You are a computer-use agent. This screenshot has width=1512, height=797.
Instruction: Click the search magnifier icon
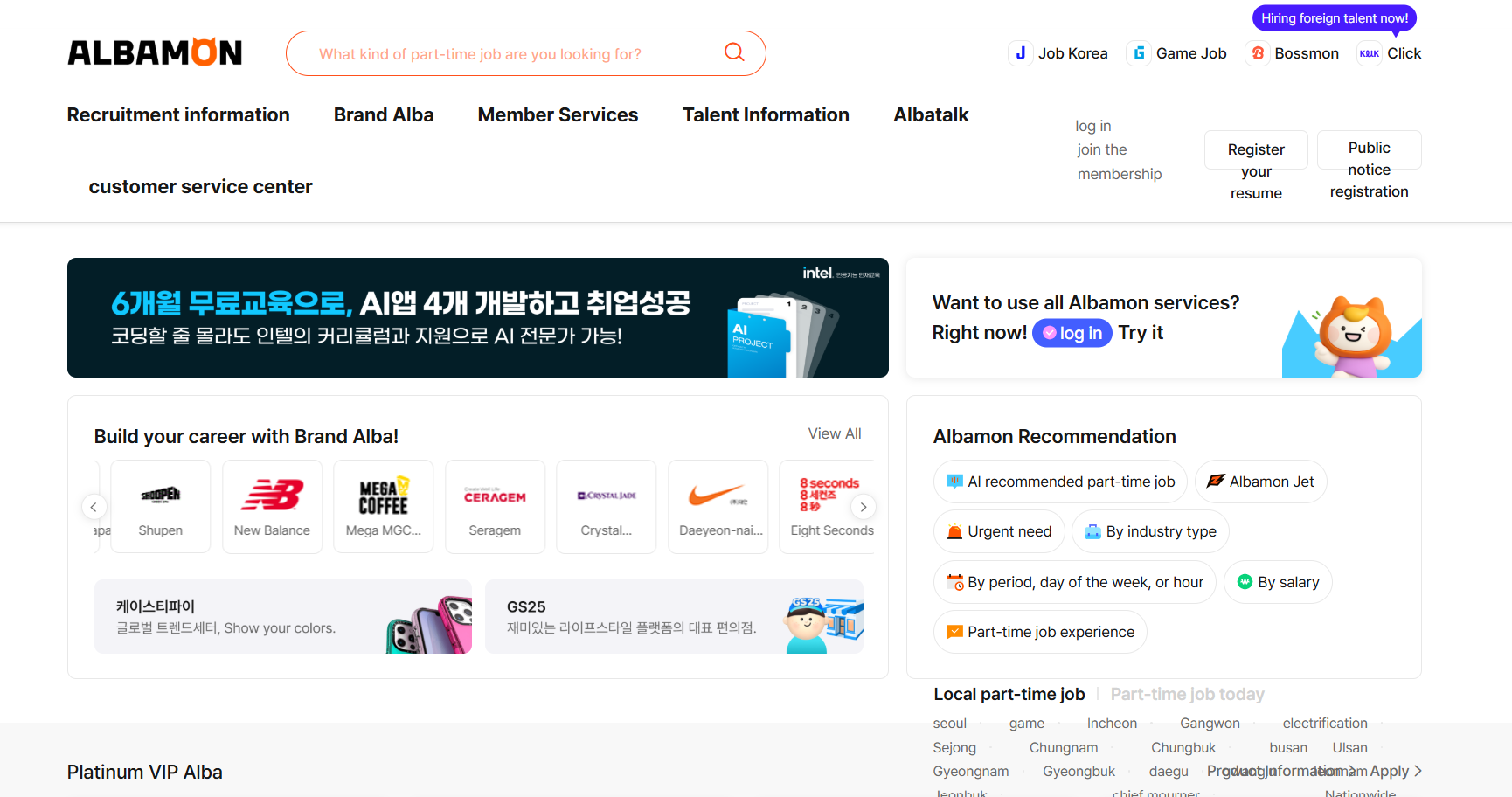click(734, 52)
